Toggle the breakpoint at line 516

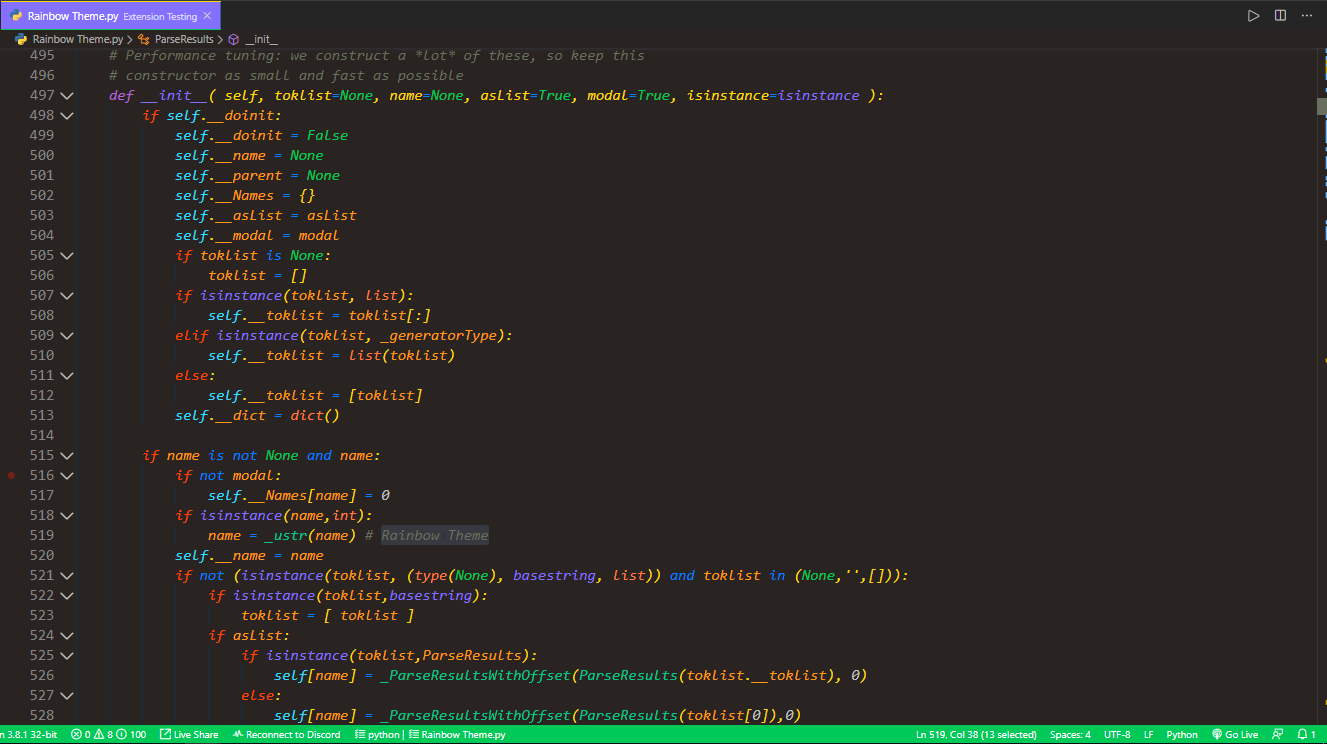click(11, 475)
